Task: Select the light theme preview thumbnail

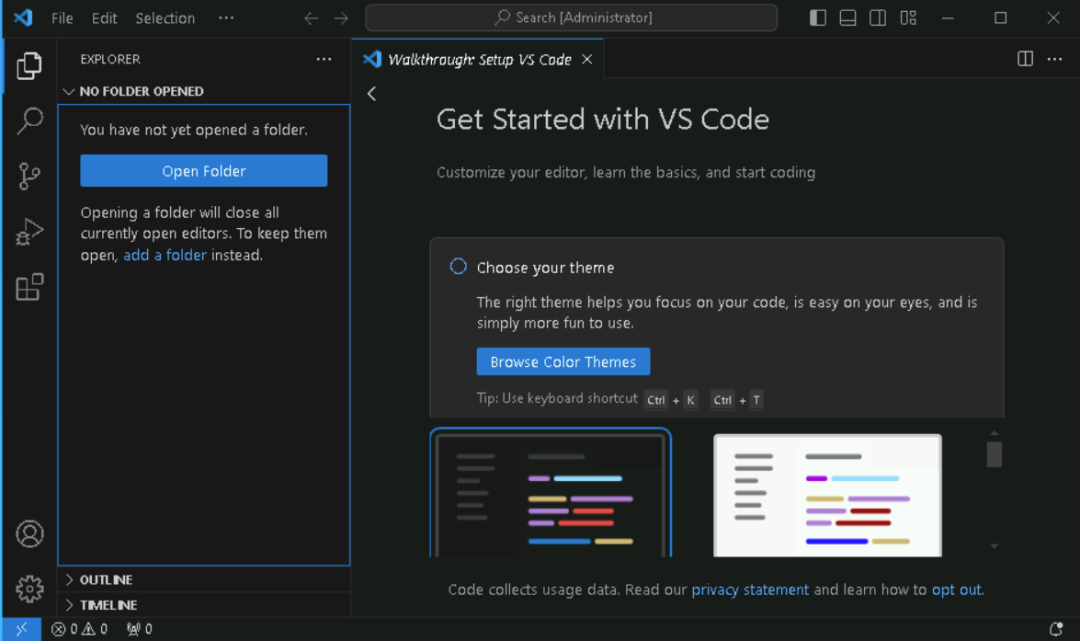Action: pyautogui.click(x=827, y=495)
